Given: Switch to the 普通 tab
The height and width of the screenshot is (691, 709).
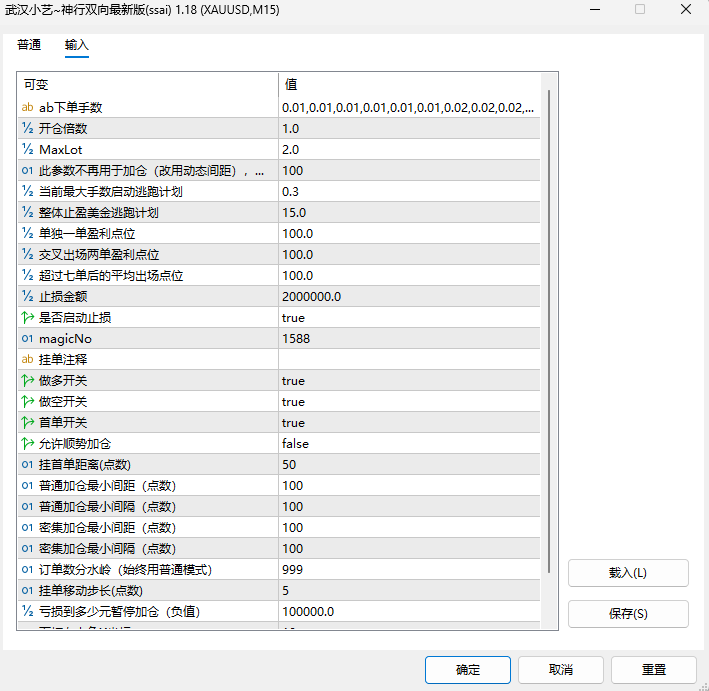Looking at the screenshot, I should click(29, 45).
